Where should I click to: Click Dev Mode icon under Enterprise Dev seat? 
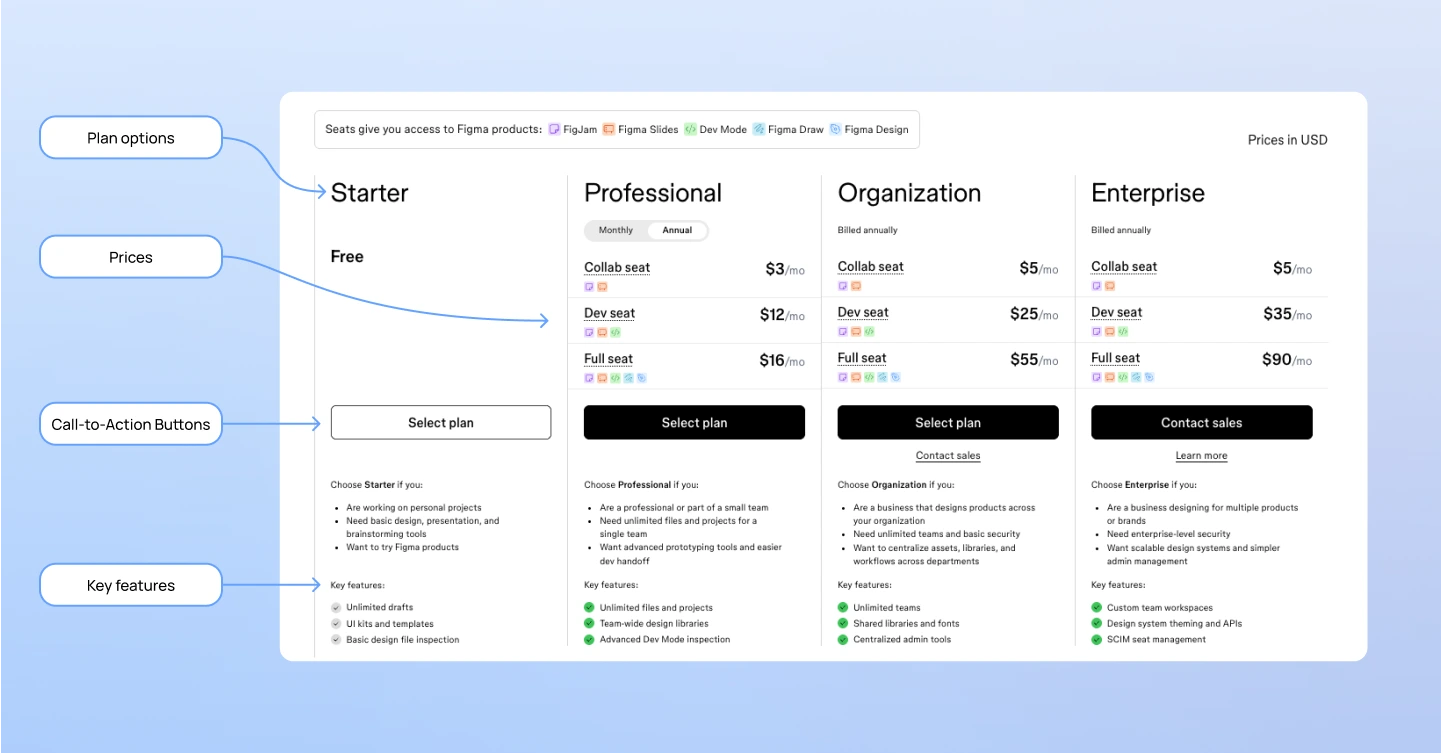[x=1122, y=331]
